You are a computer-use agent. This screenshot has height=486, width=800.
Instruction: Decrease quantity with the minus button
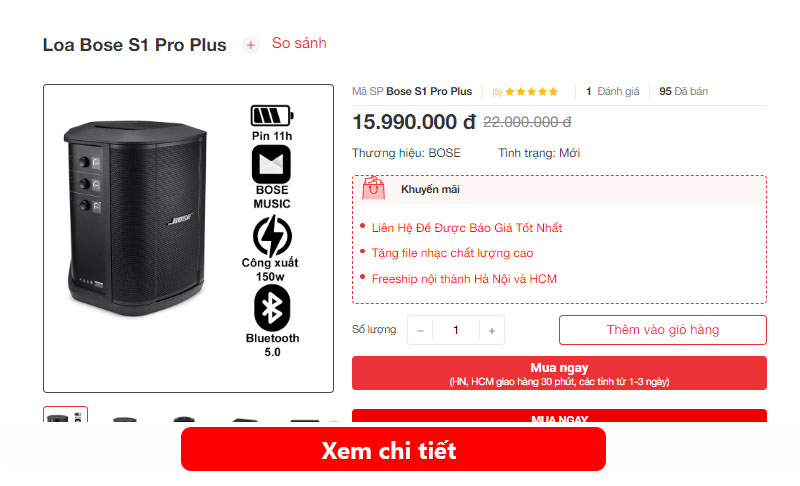coord(420,330)
